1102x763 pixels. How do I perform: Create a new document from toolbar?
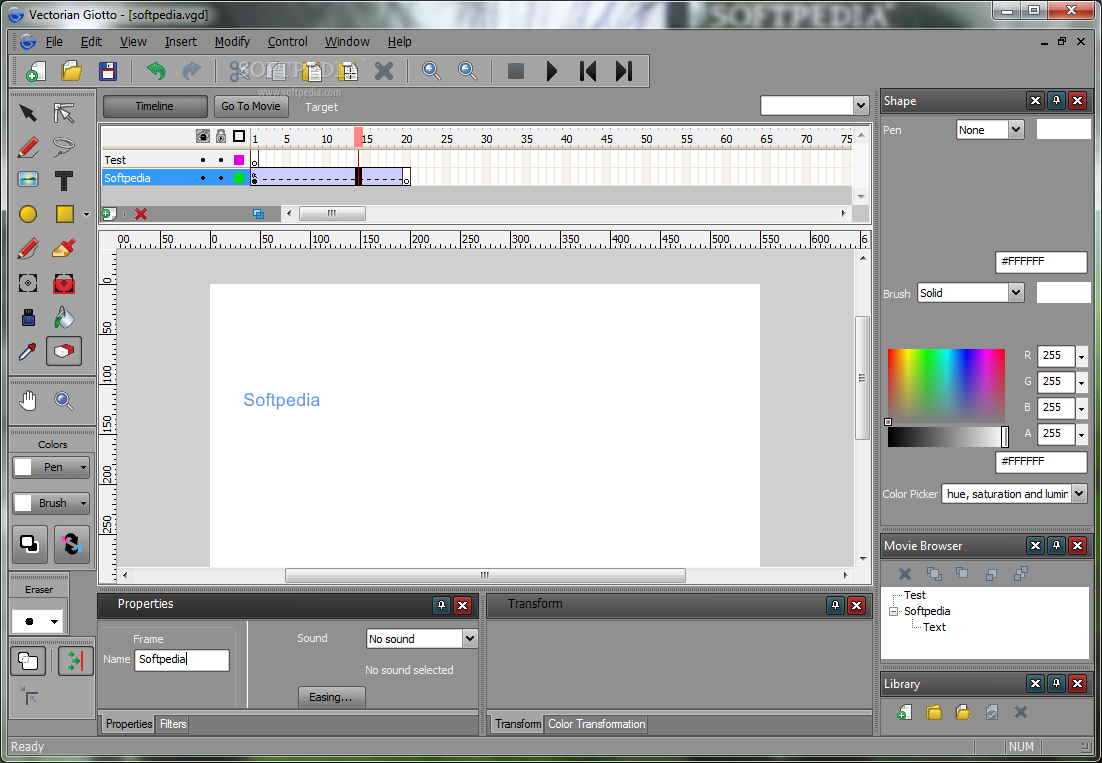(x=35, y=71)
